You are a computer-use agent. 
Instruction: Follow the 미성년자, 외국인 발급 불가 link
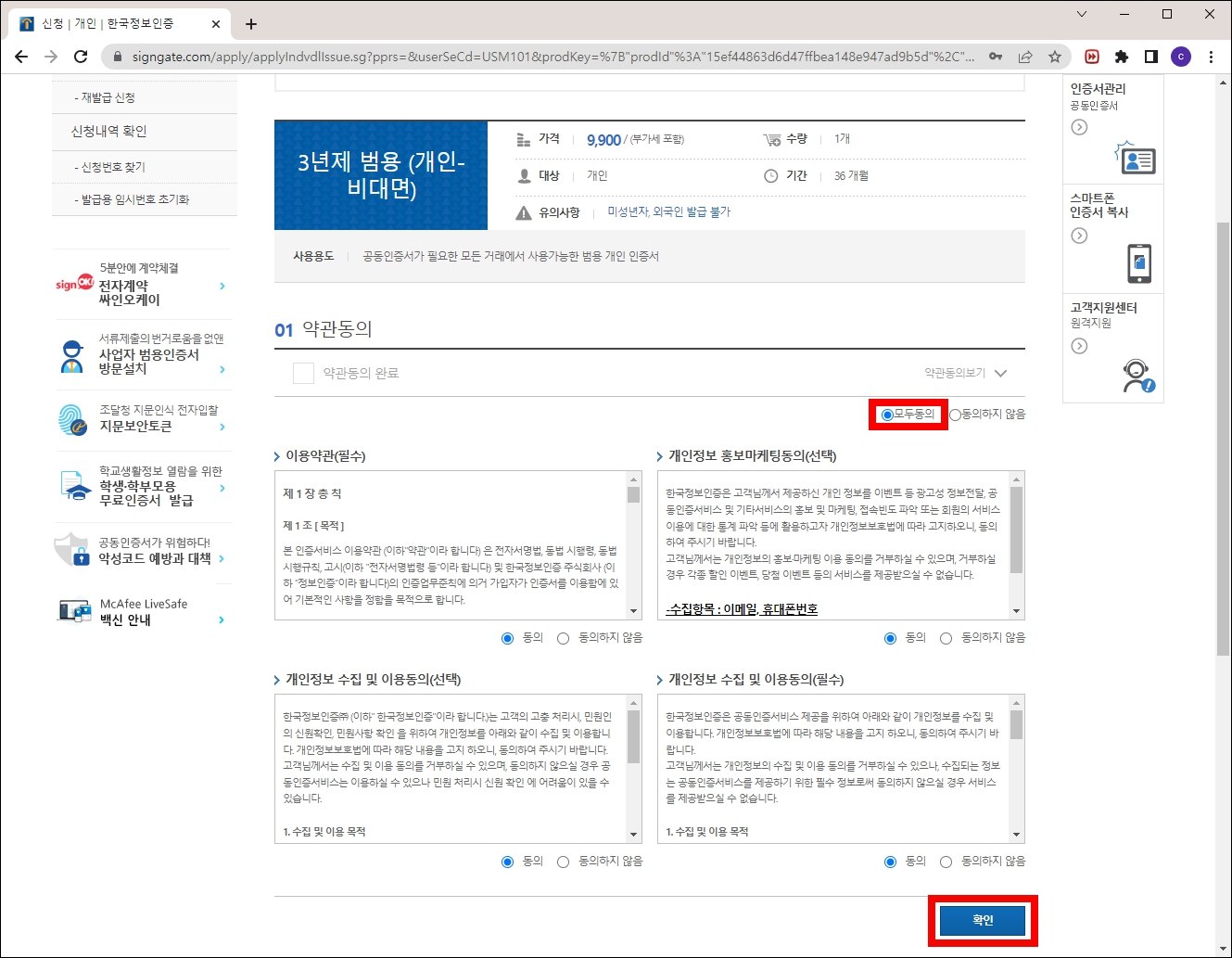point(669,211)
